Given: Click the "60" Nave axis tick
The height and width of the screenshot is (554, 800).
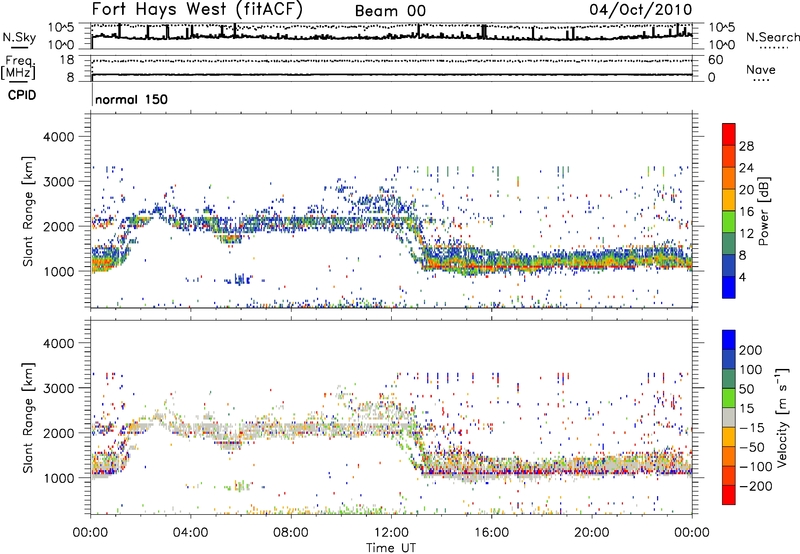Looking at the screenshot, I should (715, 60).
